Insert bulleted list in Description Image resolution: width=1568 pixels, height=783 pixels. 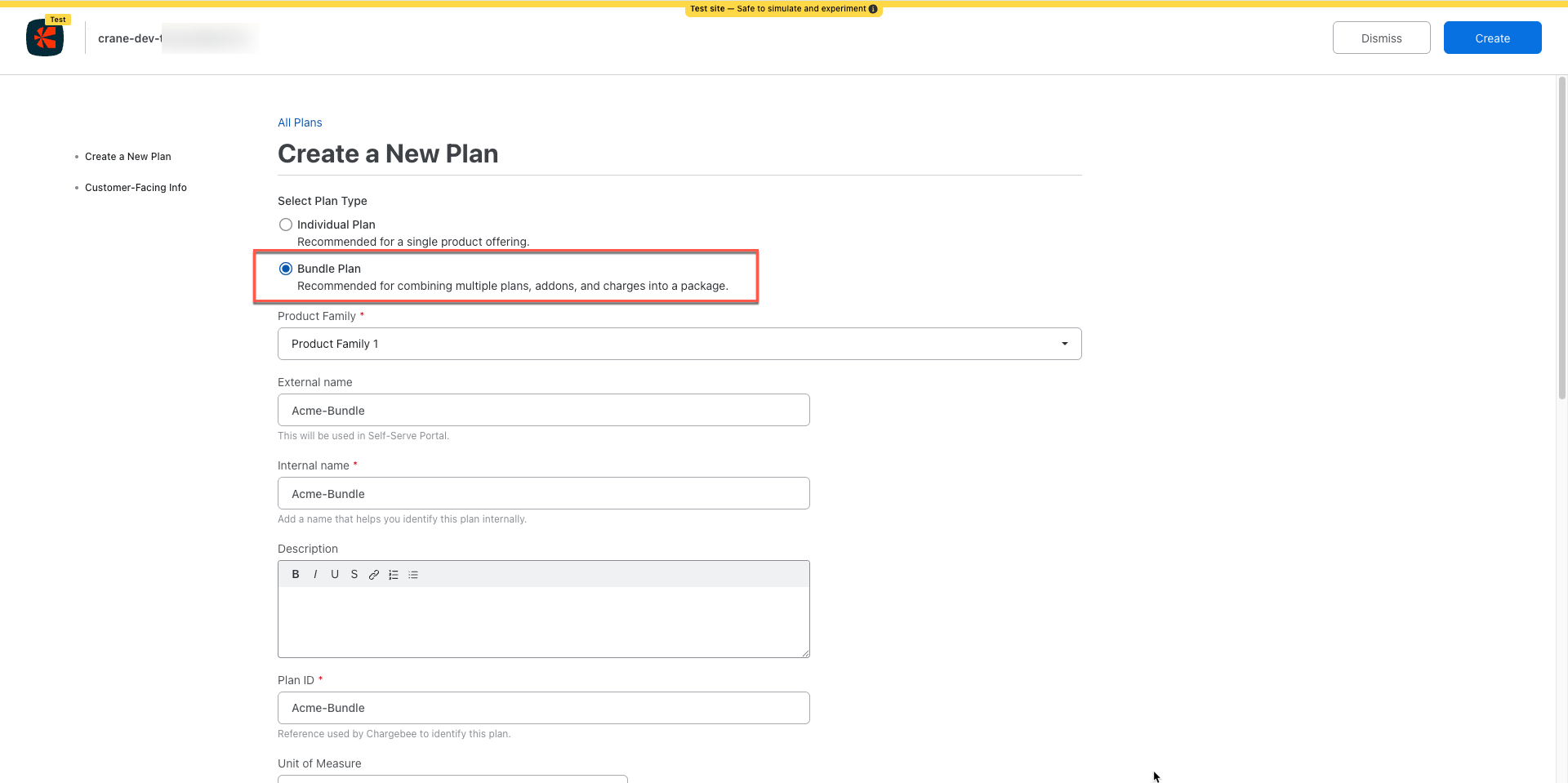413,575
